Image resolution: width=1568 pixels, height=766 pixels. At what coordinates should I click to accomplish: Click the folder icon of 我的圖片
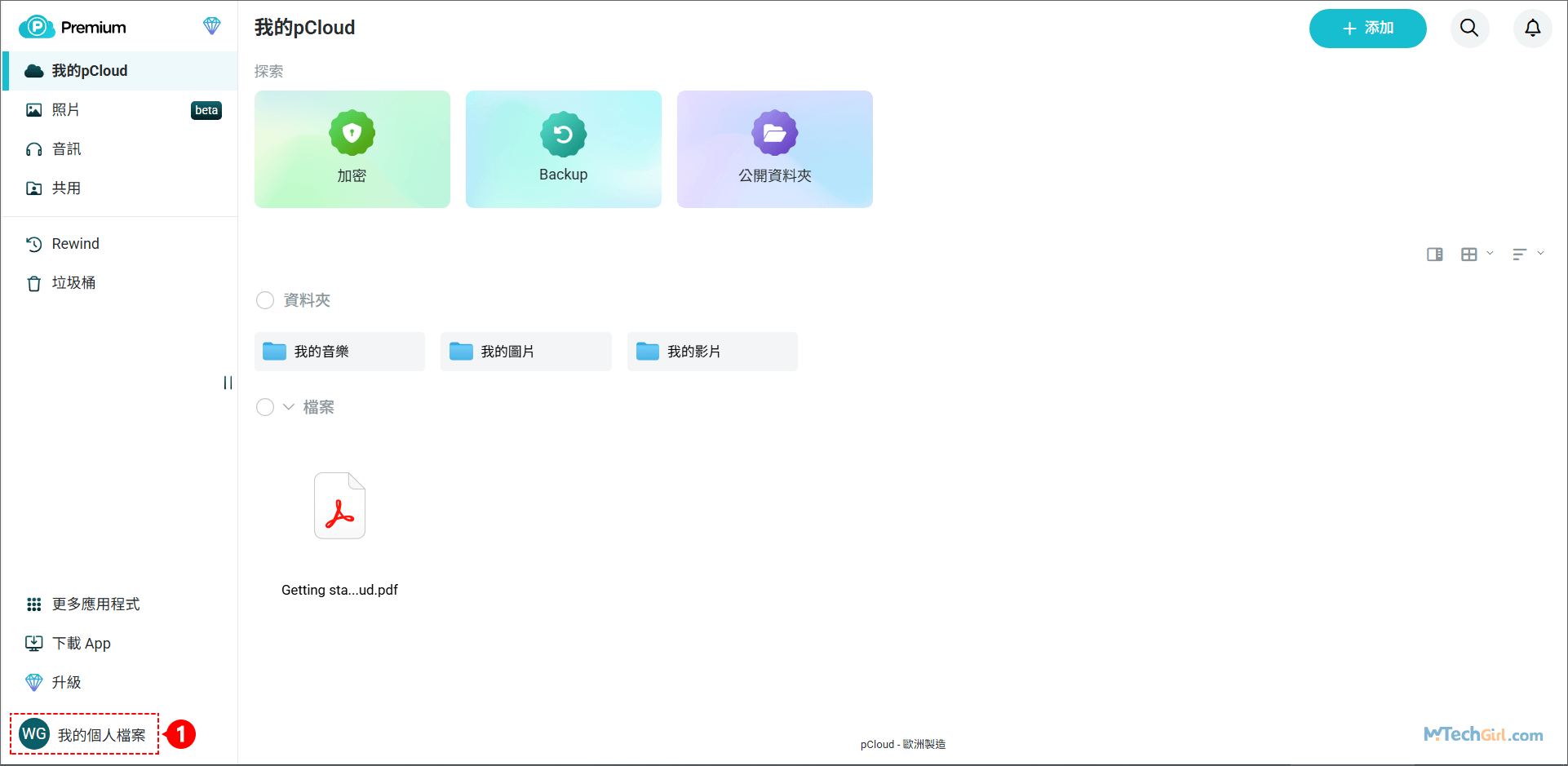461,352
